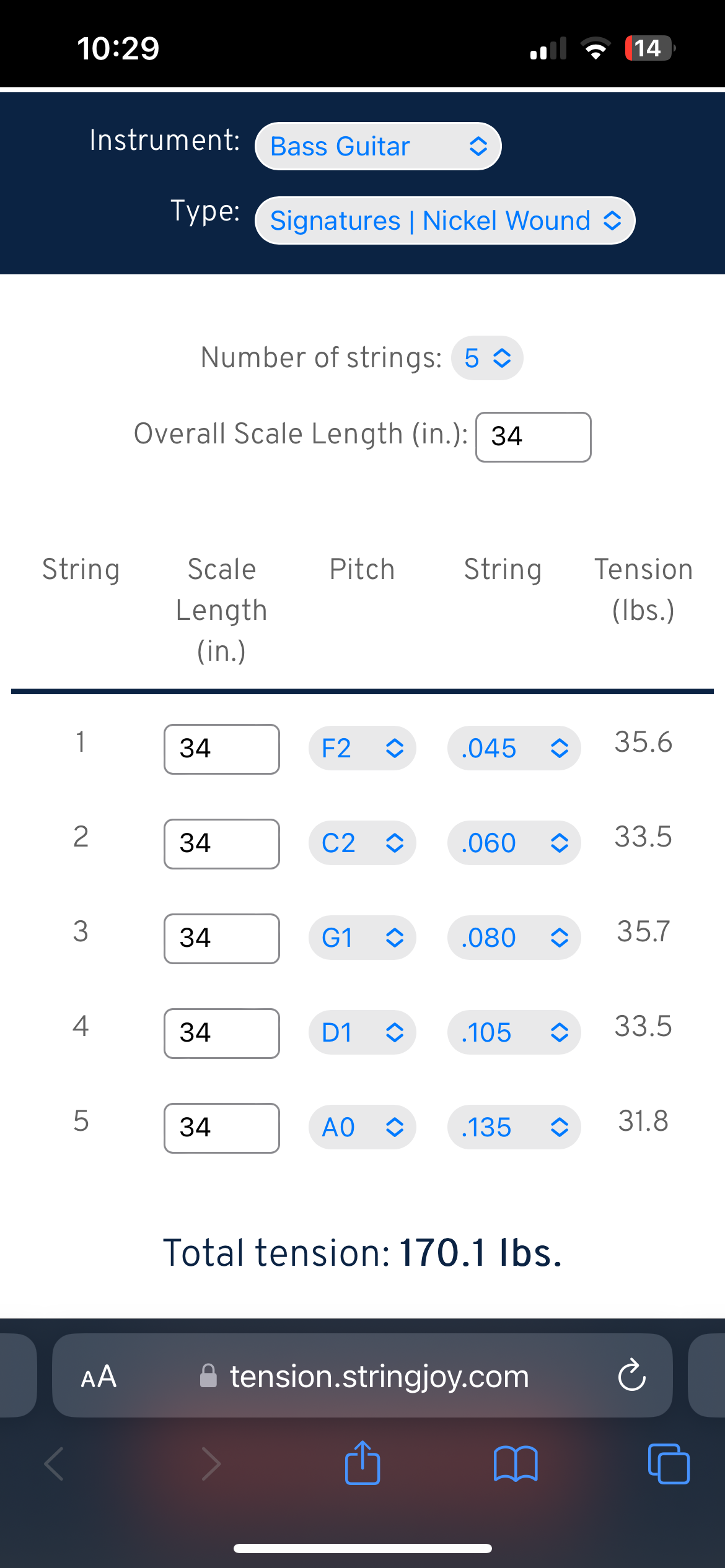Open the D1 pitch dropdown for string 4

pos(362,1032)
